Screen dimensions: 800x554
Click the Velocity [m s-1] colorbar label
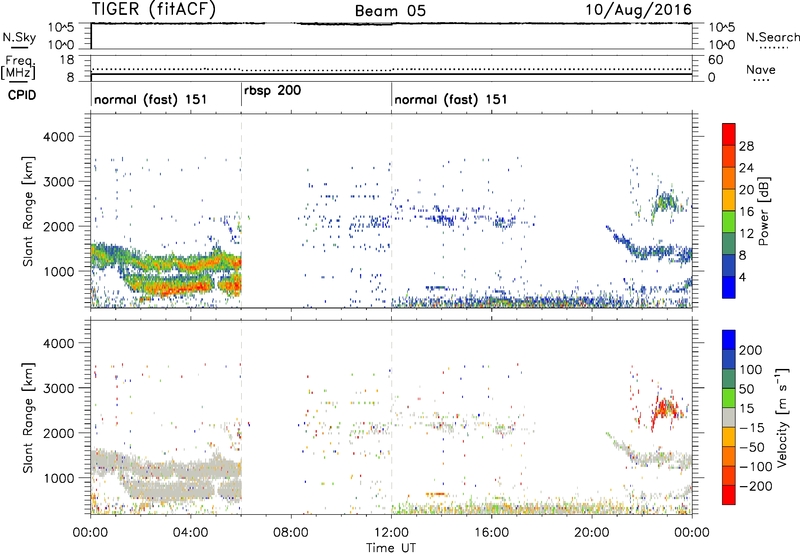(782, 418)
